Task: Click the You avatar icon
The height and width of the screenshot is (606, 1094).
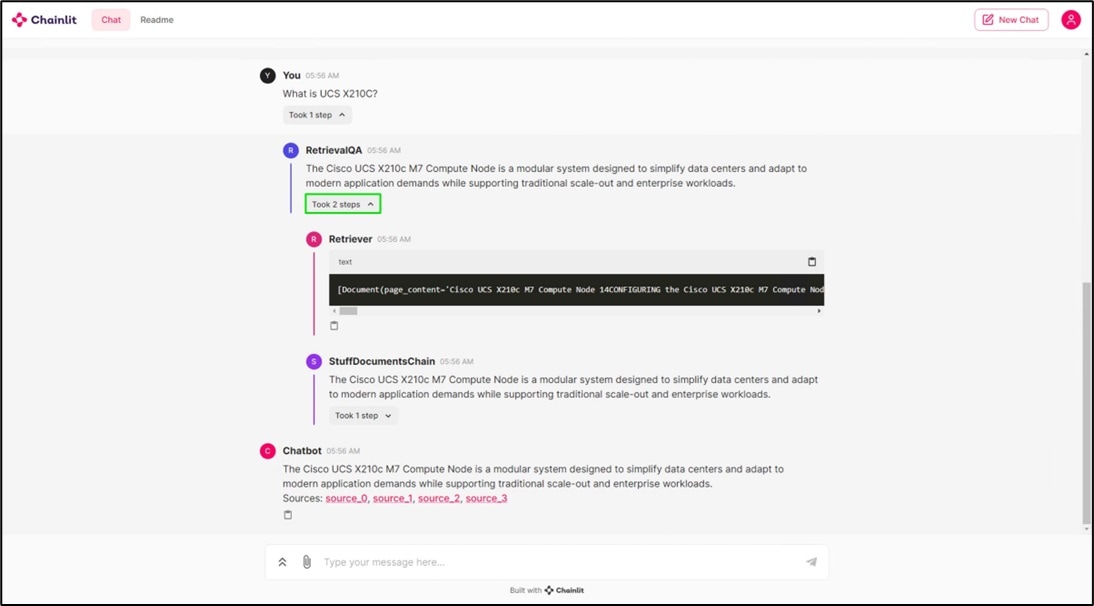Action: coord(268,75)
